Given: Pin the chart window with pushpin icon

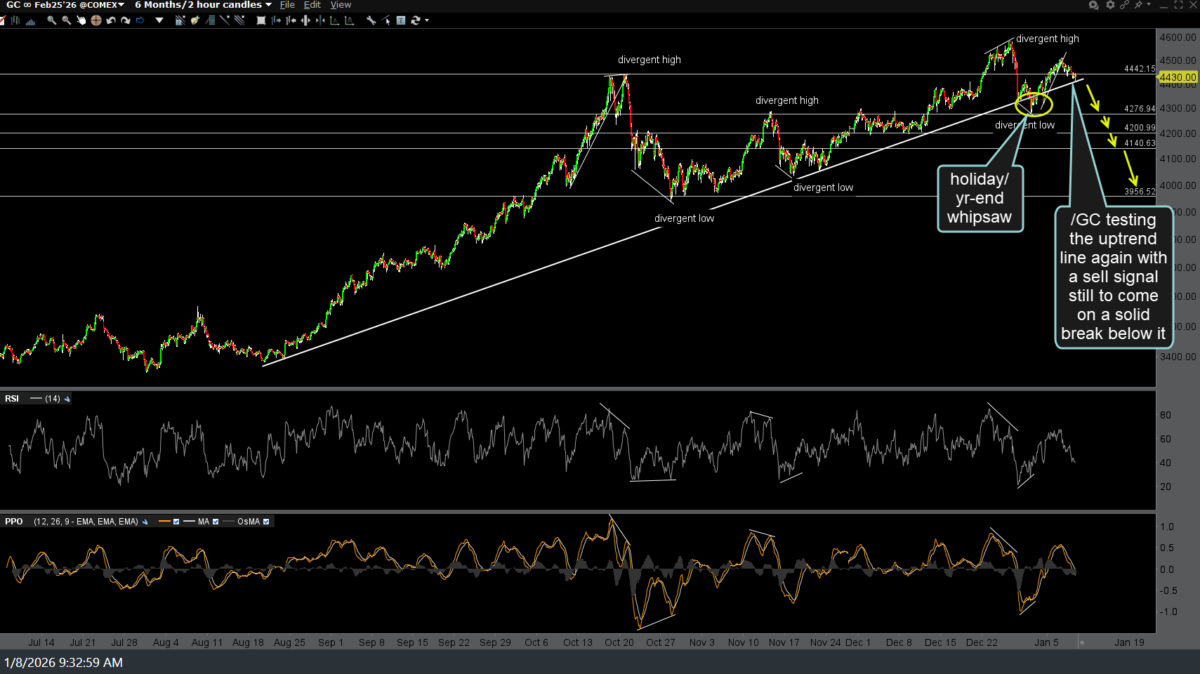Looking at the screenshot, I should click(x=1138, y=5).
